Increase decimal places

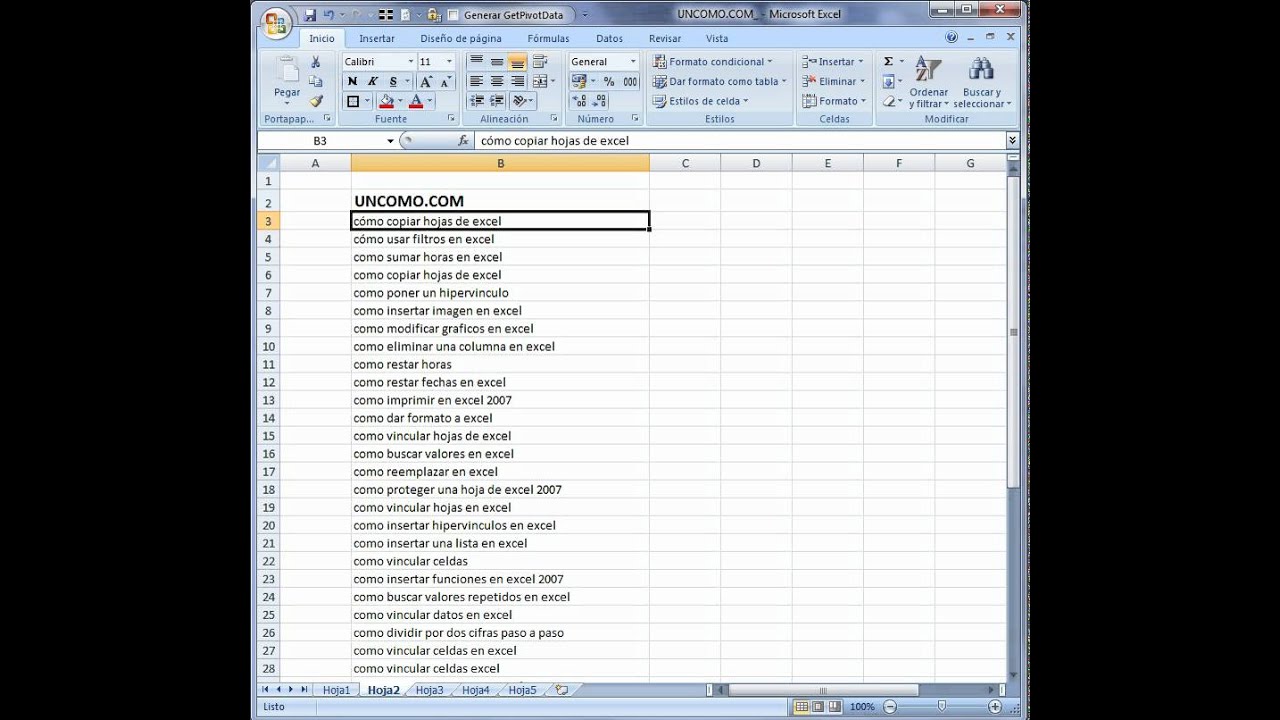pos(580,101)
